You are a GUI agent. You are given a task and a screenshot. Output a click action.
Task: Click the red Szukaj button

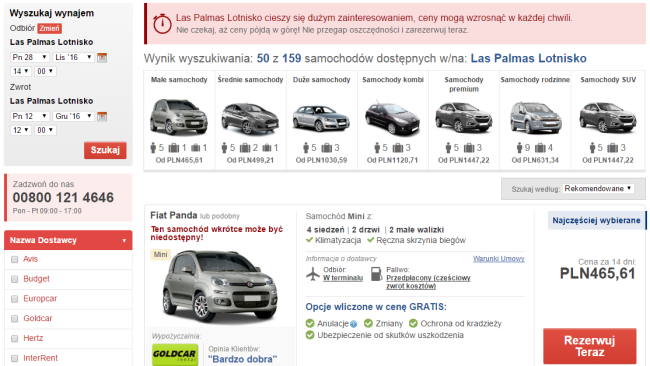click(x=105, y=150)
